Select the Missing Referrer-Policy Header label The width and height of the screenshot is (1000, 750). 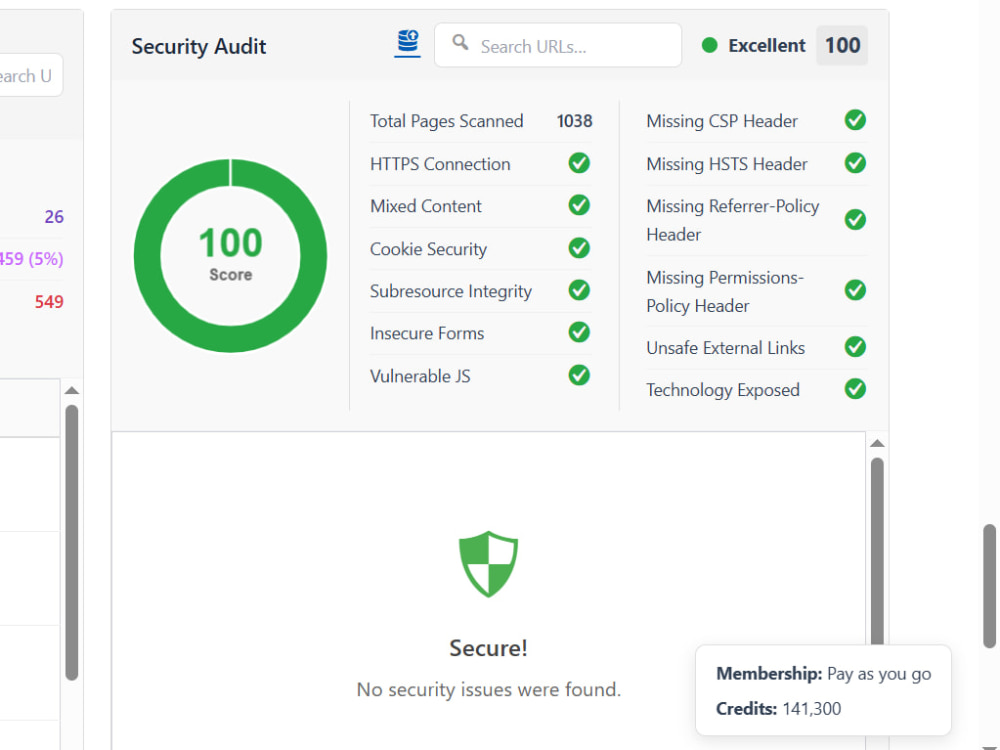tap(732, 220)
